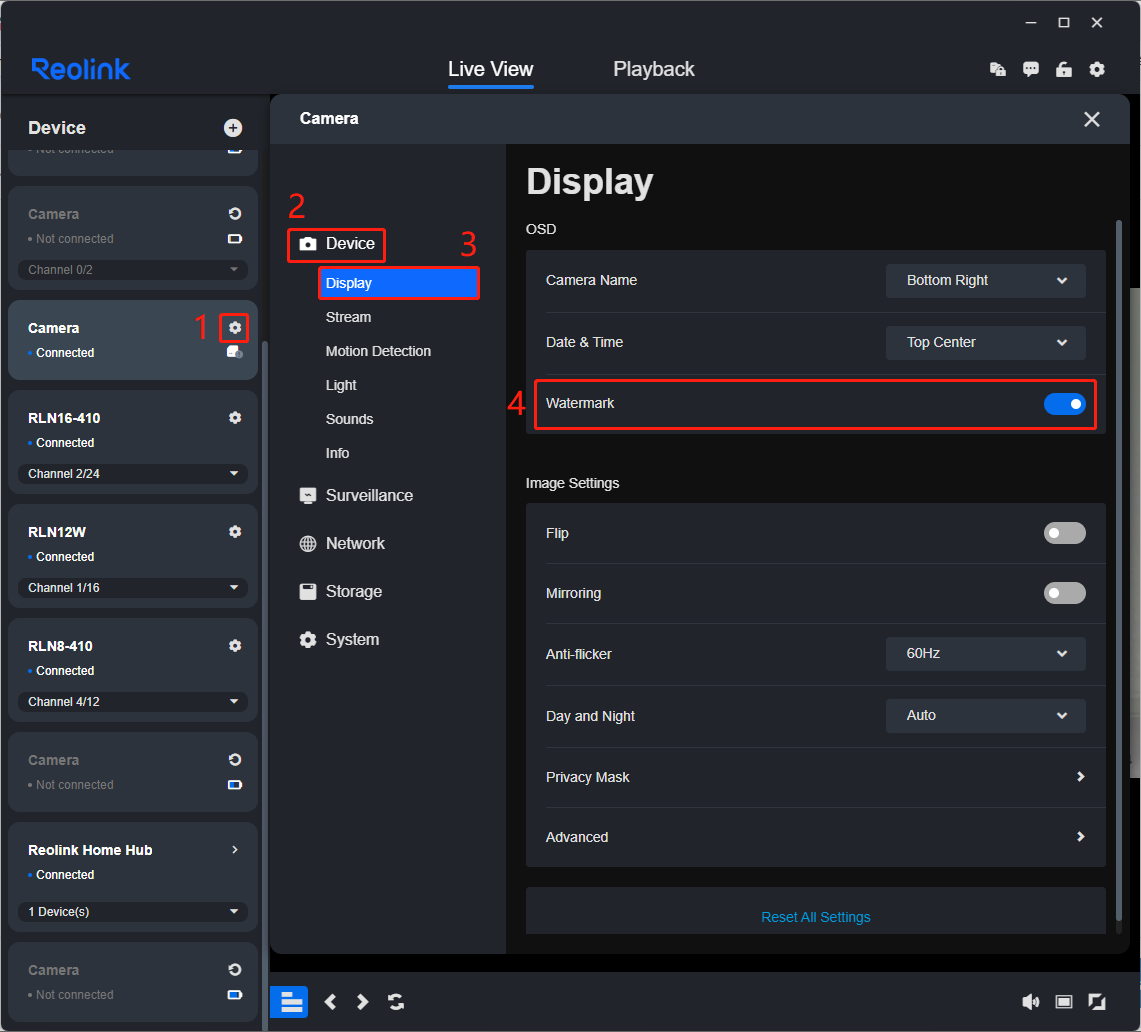Disable the Watermark toggle

pos(1064,404)
